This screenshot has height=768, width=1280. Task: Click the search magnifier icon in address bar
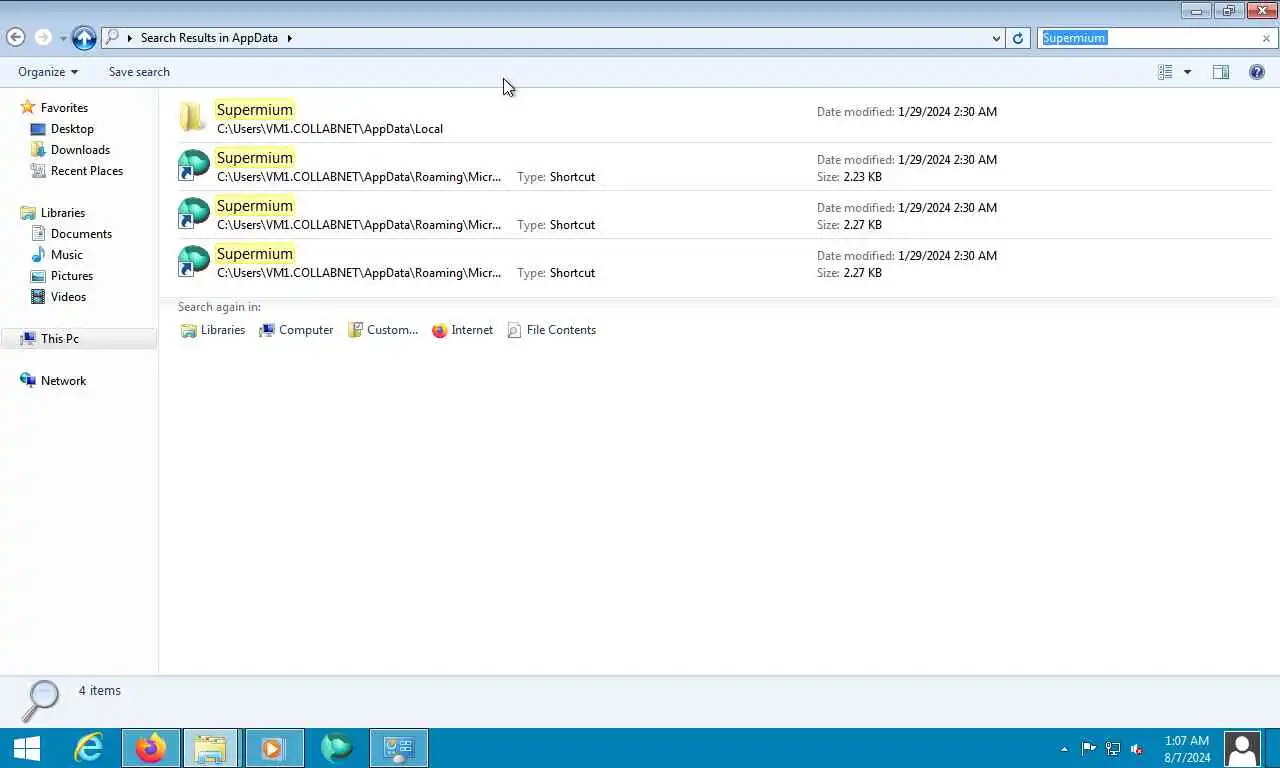tap(113, 37)
